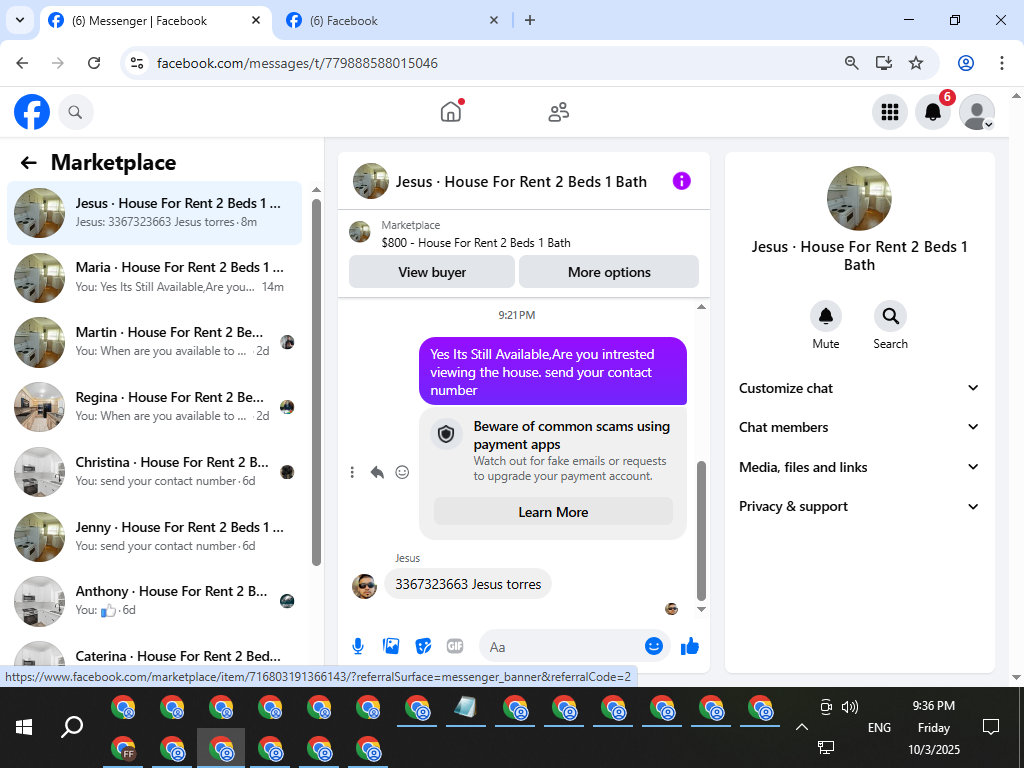Search in conversation magnifier icon
Image resolution: width=1024 pixels, height=768 pixels.
click(x=890, y=317)
